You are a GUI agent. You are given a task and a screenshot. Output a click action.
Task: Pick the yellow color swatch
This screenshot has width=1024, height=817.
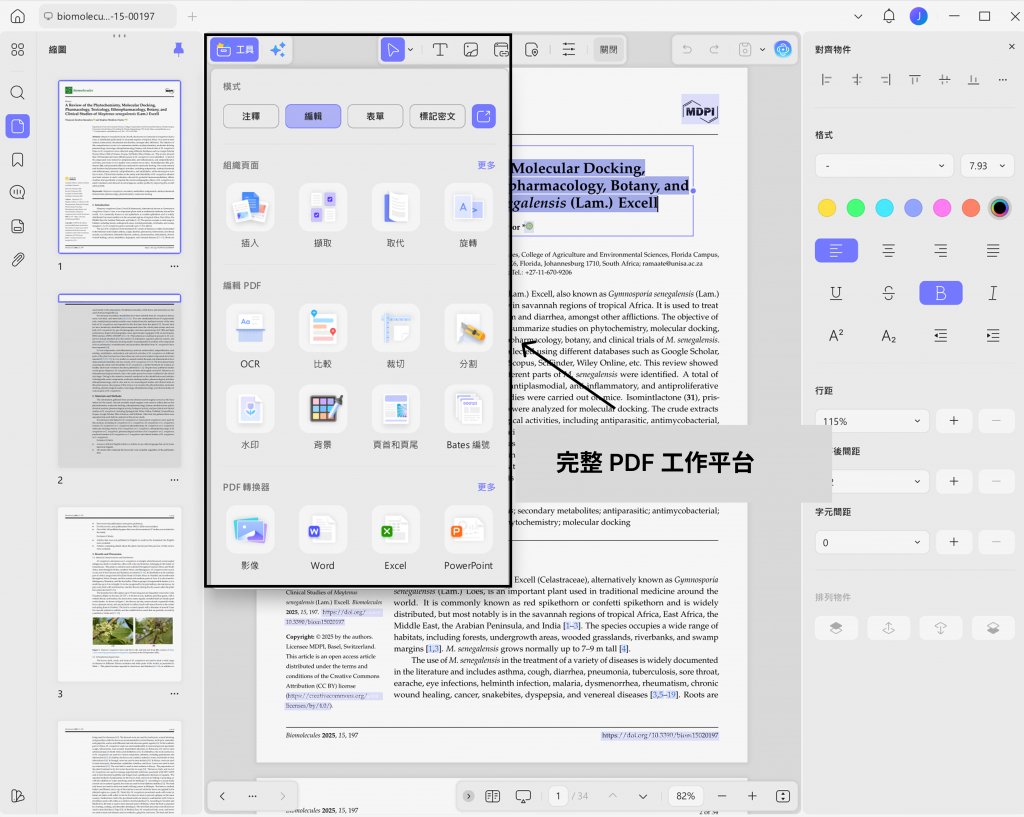(x=827, y=208)
